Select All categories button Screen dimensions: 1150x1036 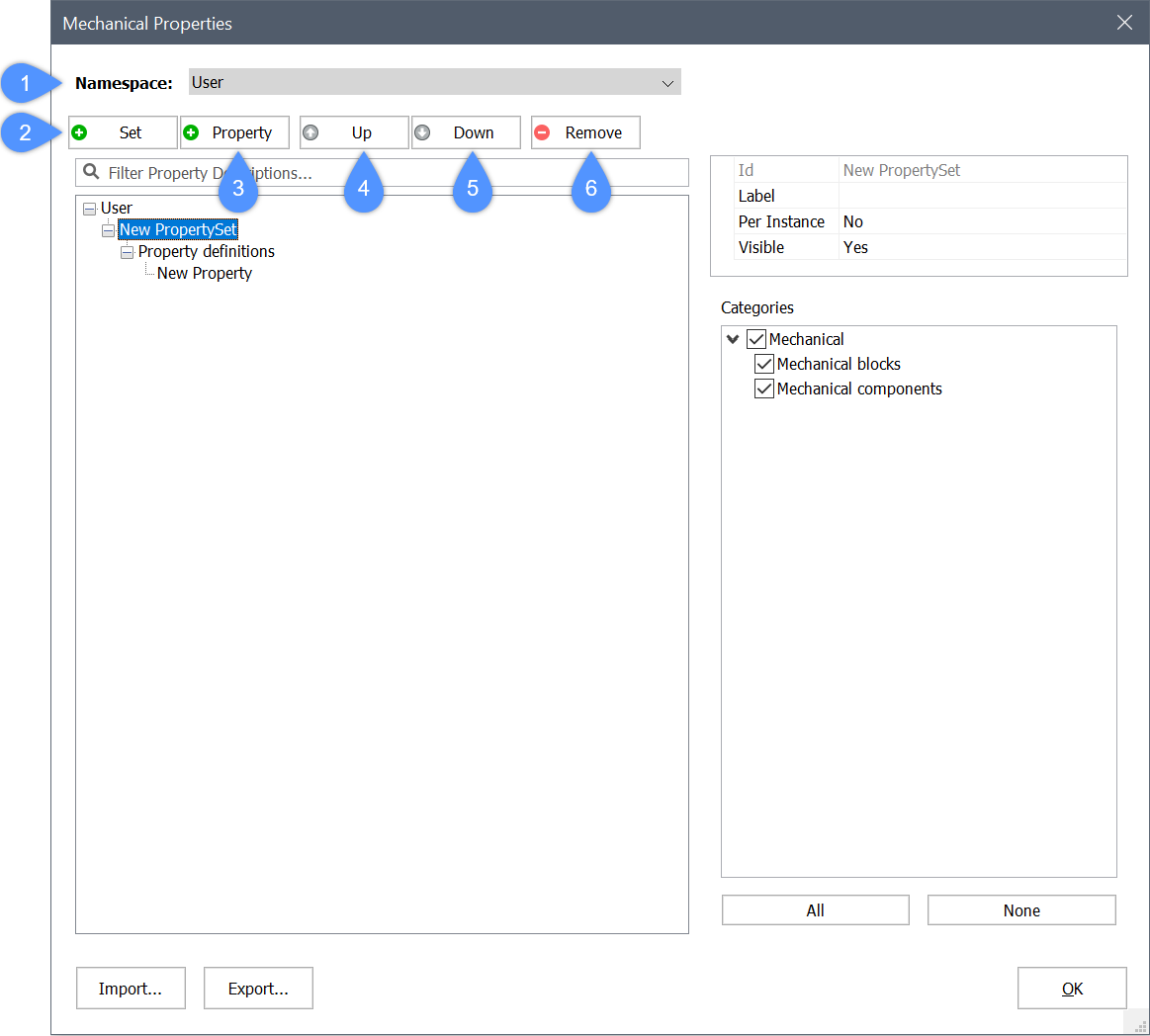click(x=815, y=910)
